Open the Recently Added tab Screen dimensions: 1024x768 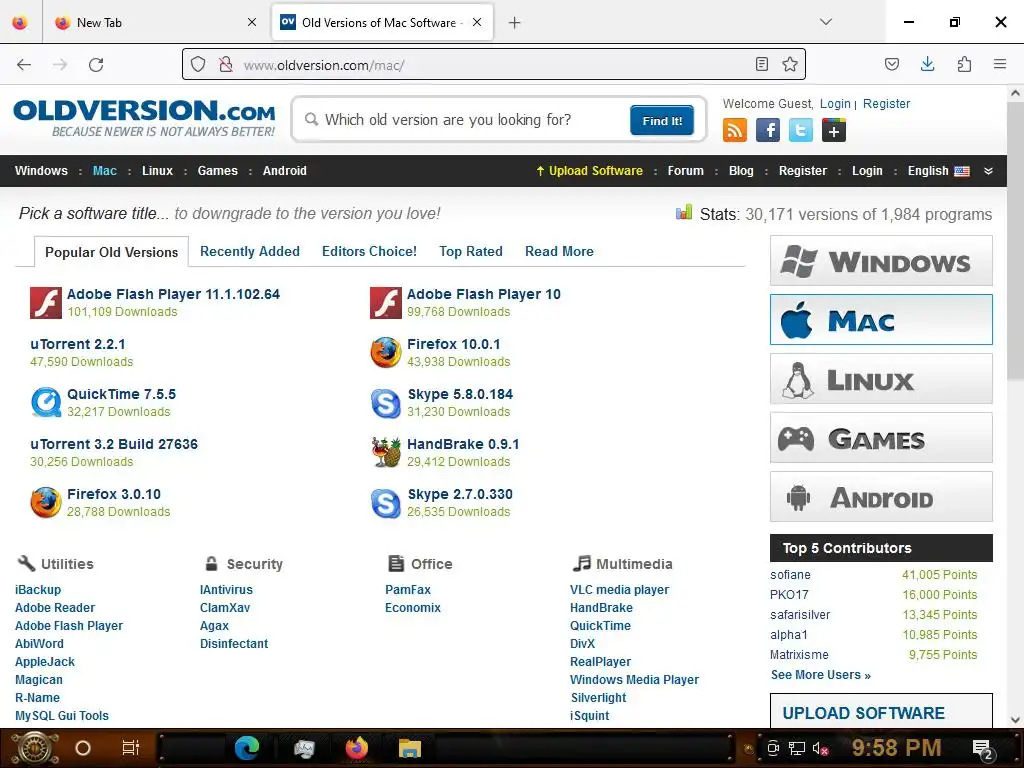[x=249, y=251]
